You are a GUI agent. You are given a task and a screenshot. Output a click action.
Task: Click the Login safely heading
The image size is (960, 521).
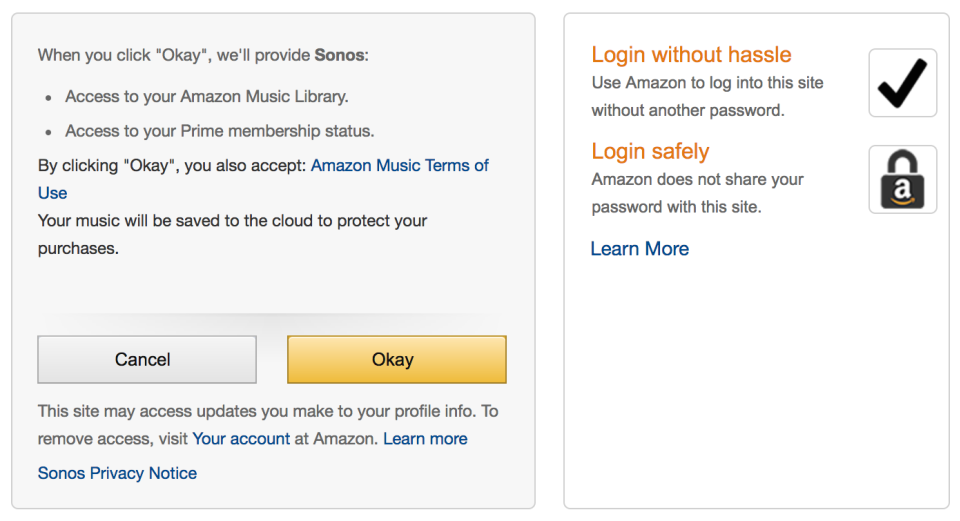[650, 151]
